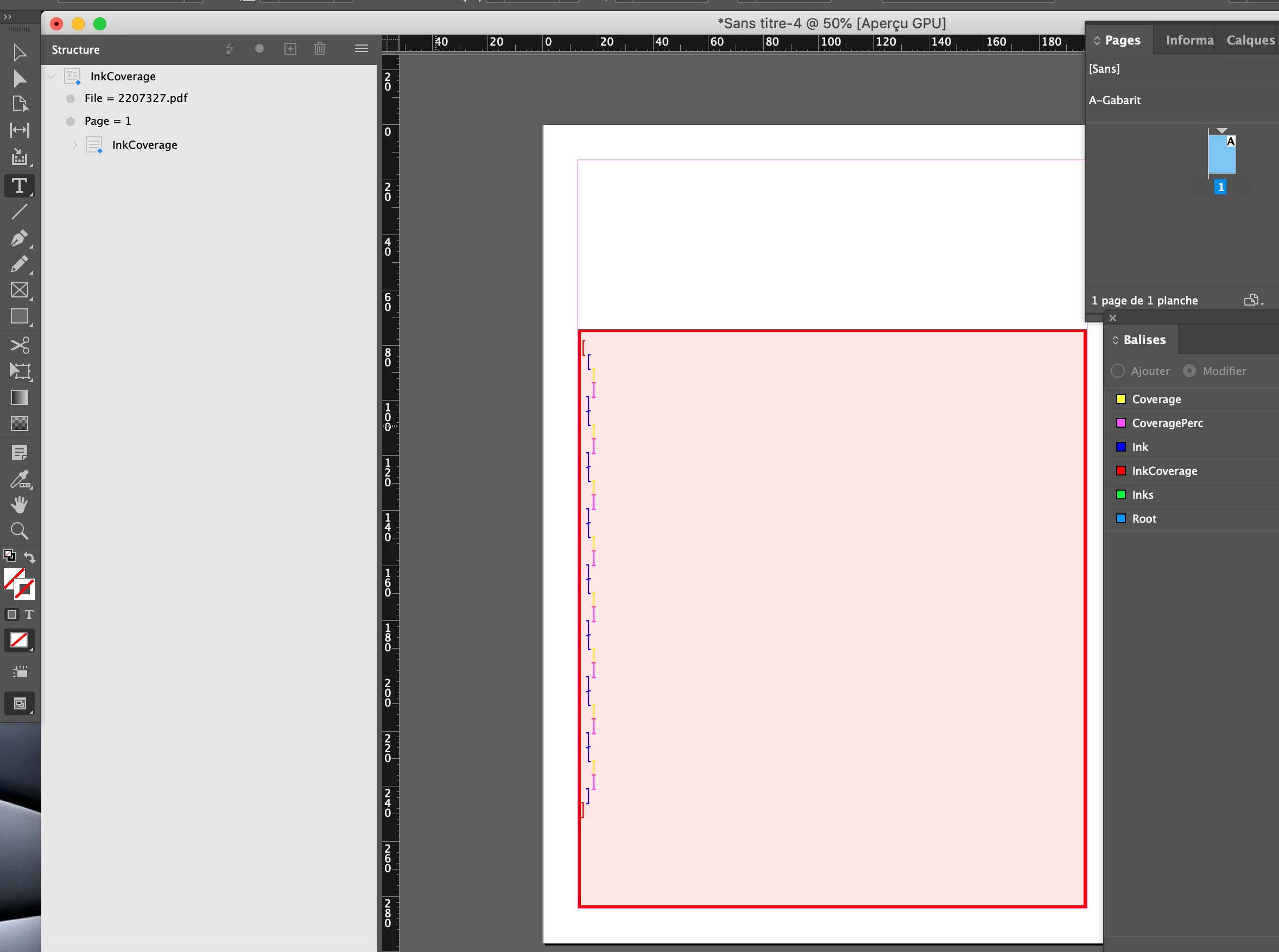
Task: Collapse the Balises panel header arrows
Action: pos(1115,340)
